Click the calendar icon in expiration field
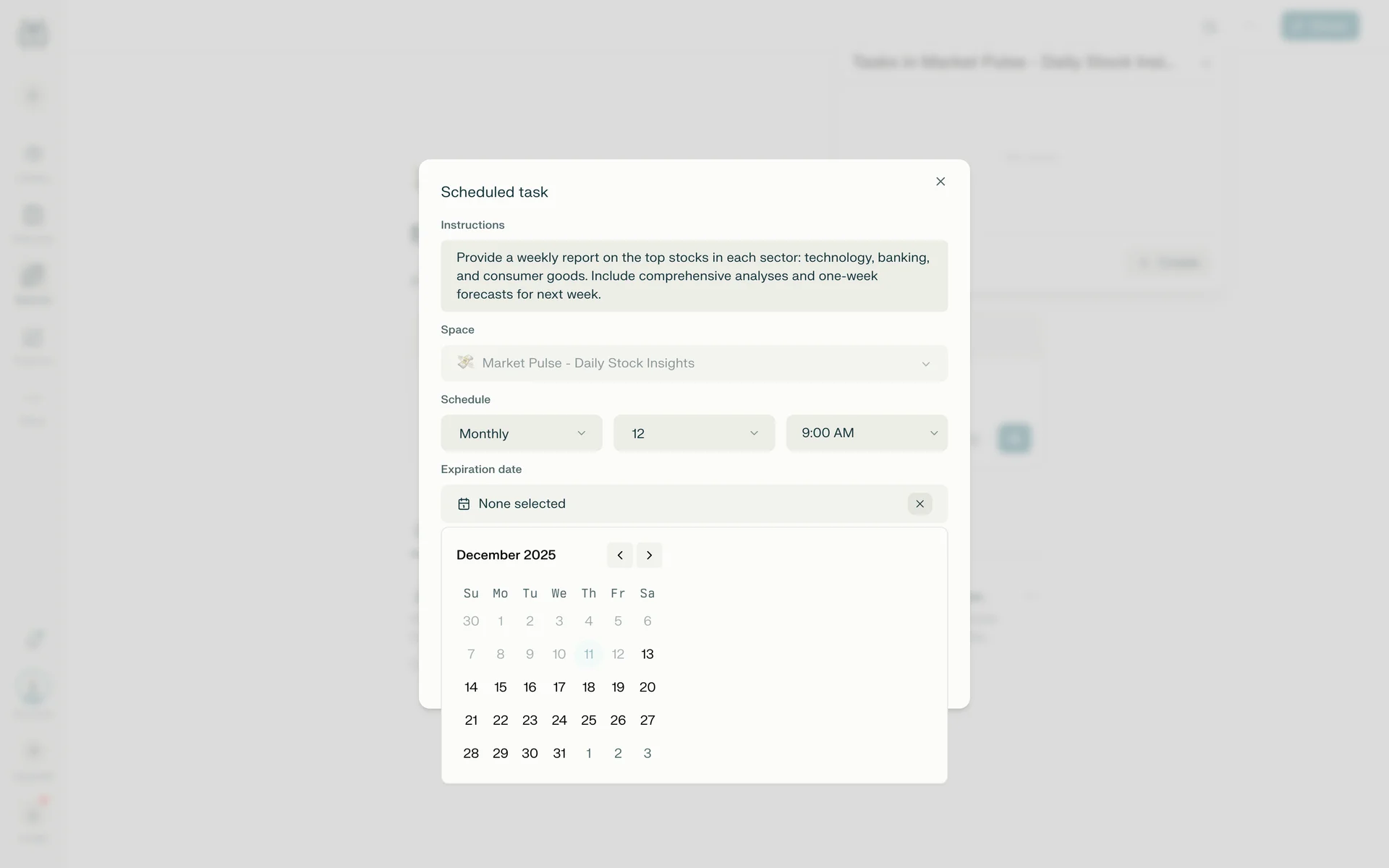This screenshot has width=1389, height=868. pyautogui.click(x=464, y=504)
